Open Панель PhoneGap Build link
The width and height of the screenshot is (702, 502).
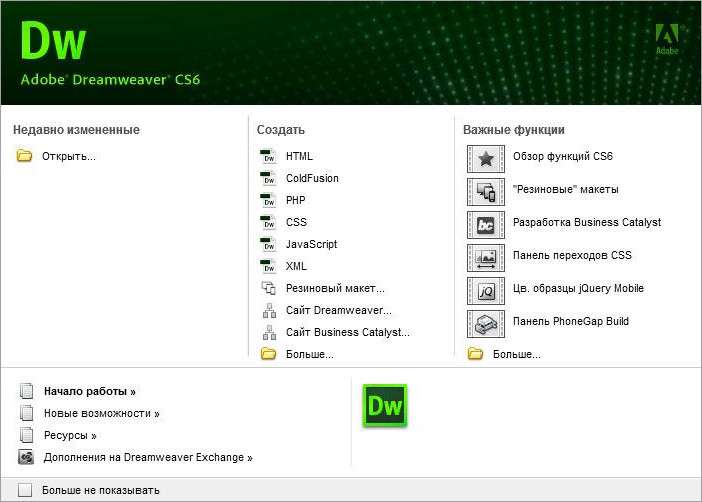(x=571, y=322)
